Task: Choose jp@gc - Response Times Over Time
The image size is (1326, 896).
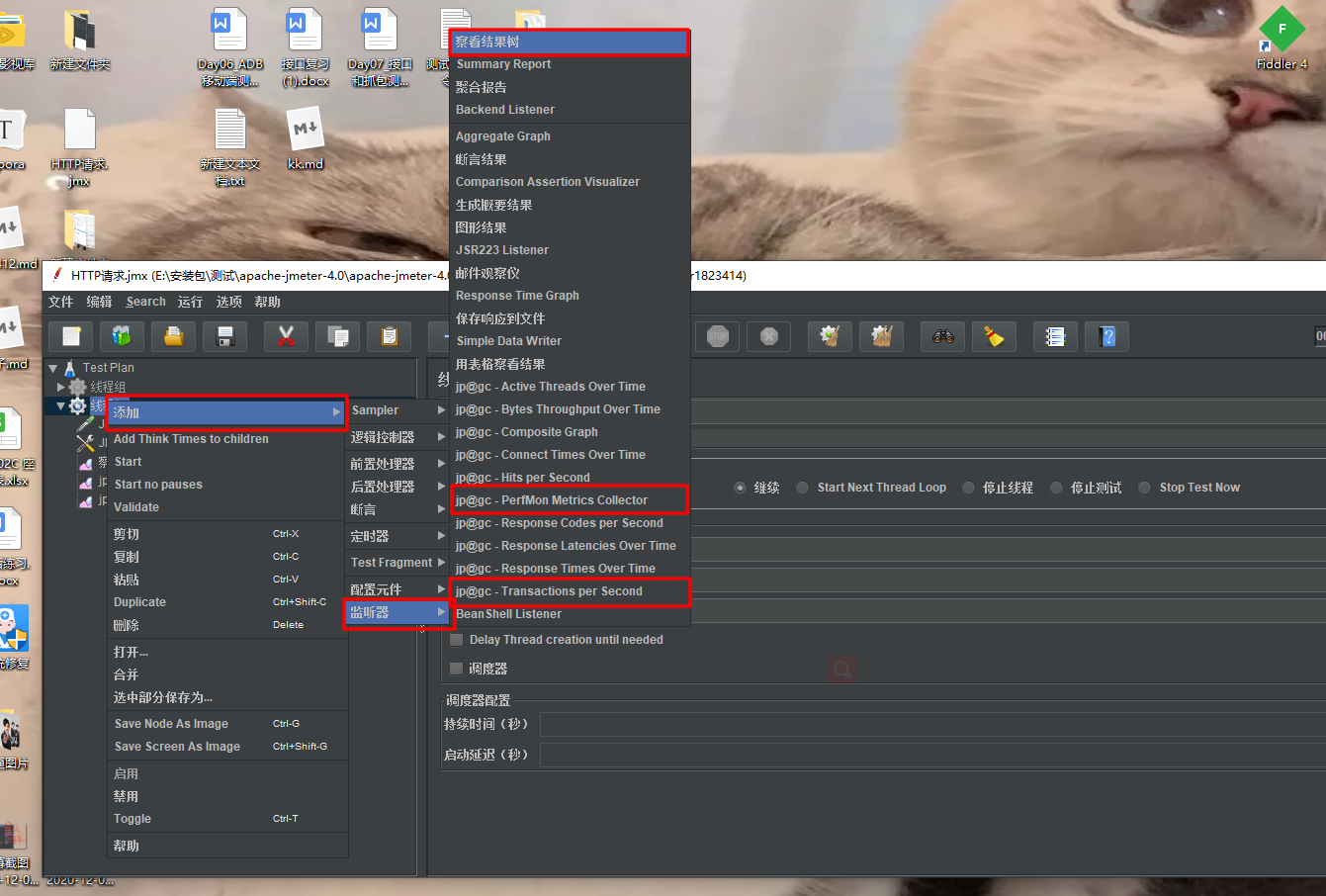Action: point(570,569)
